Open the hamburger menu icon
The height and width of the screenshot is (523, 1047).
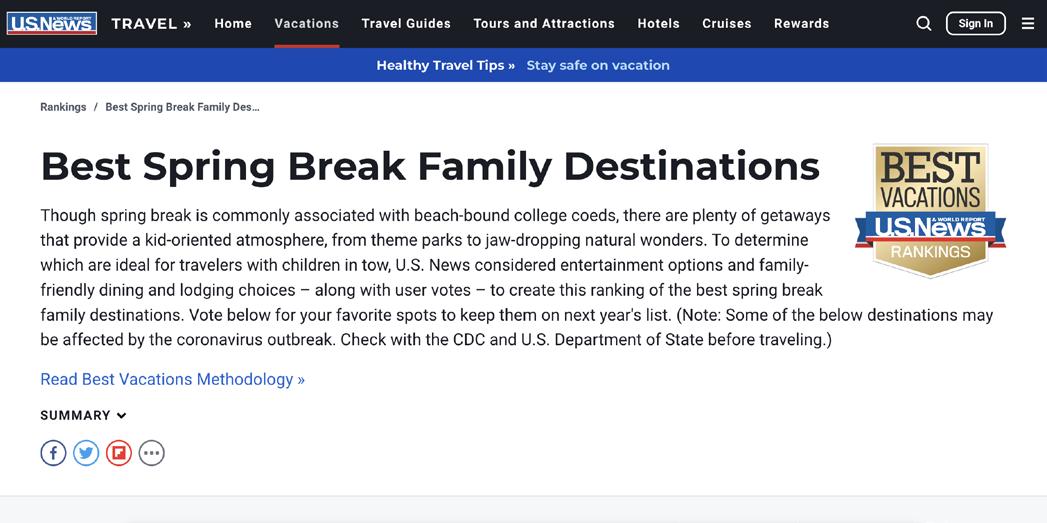(x=1028, y=23)
